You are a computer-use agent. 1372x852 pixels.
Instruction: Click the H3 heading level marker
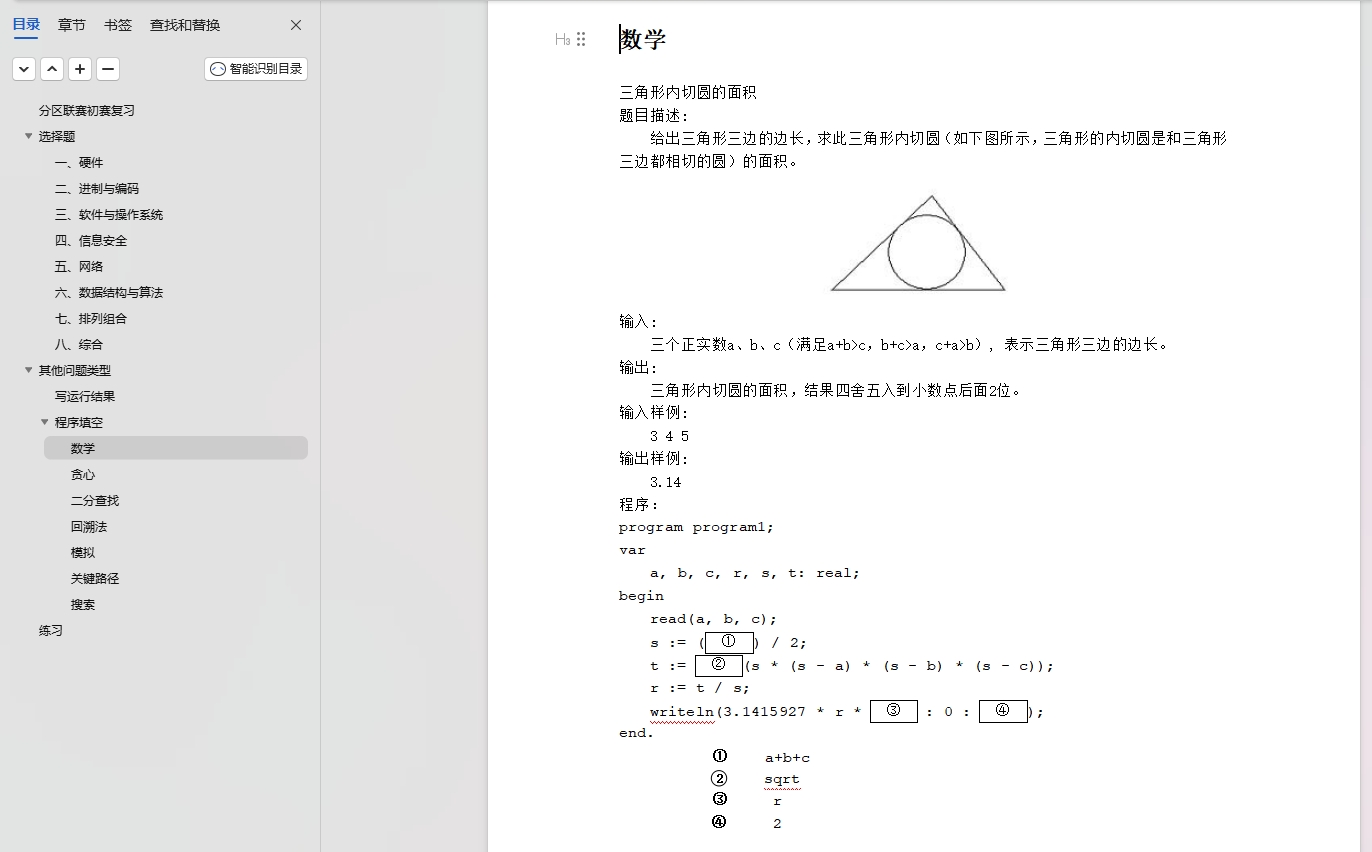pos(563,40)
